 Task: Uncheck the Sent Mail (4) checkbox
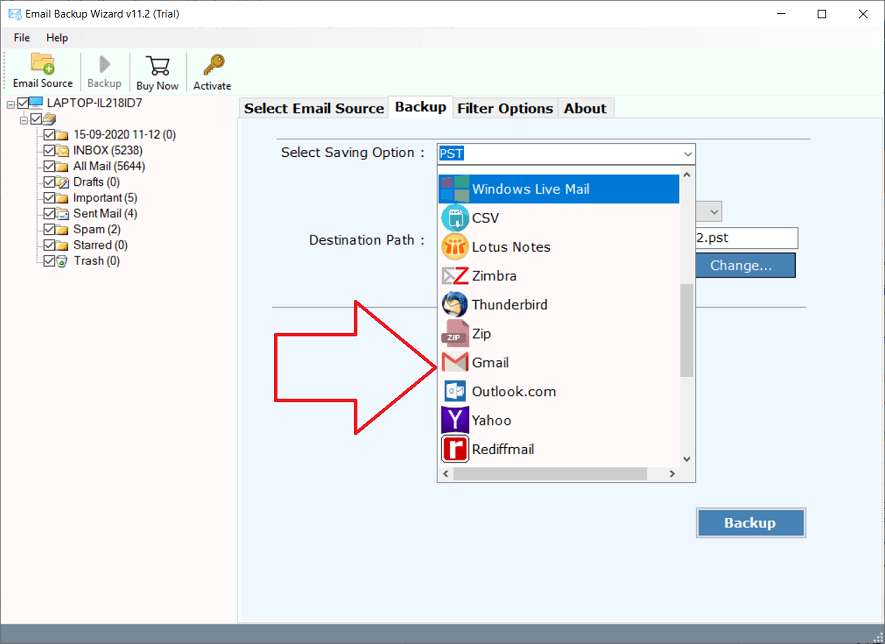click(49, 213)
